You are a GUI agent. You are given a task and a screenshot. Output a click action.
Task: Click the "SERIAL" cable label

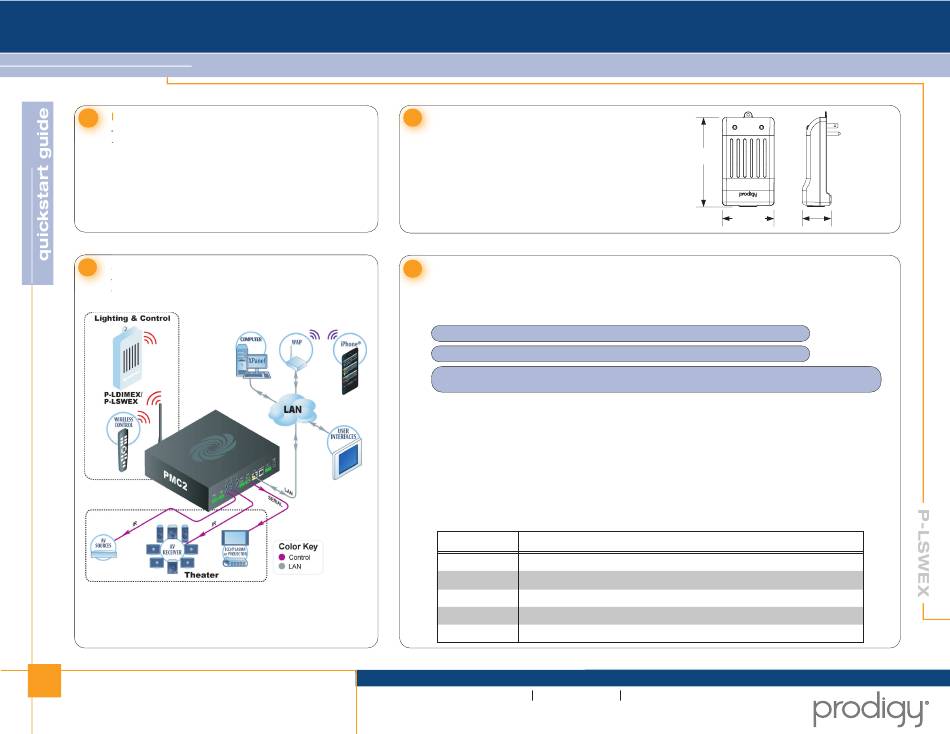tap(275, 501)
